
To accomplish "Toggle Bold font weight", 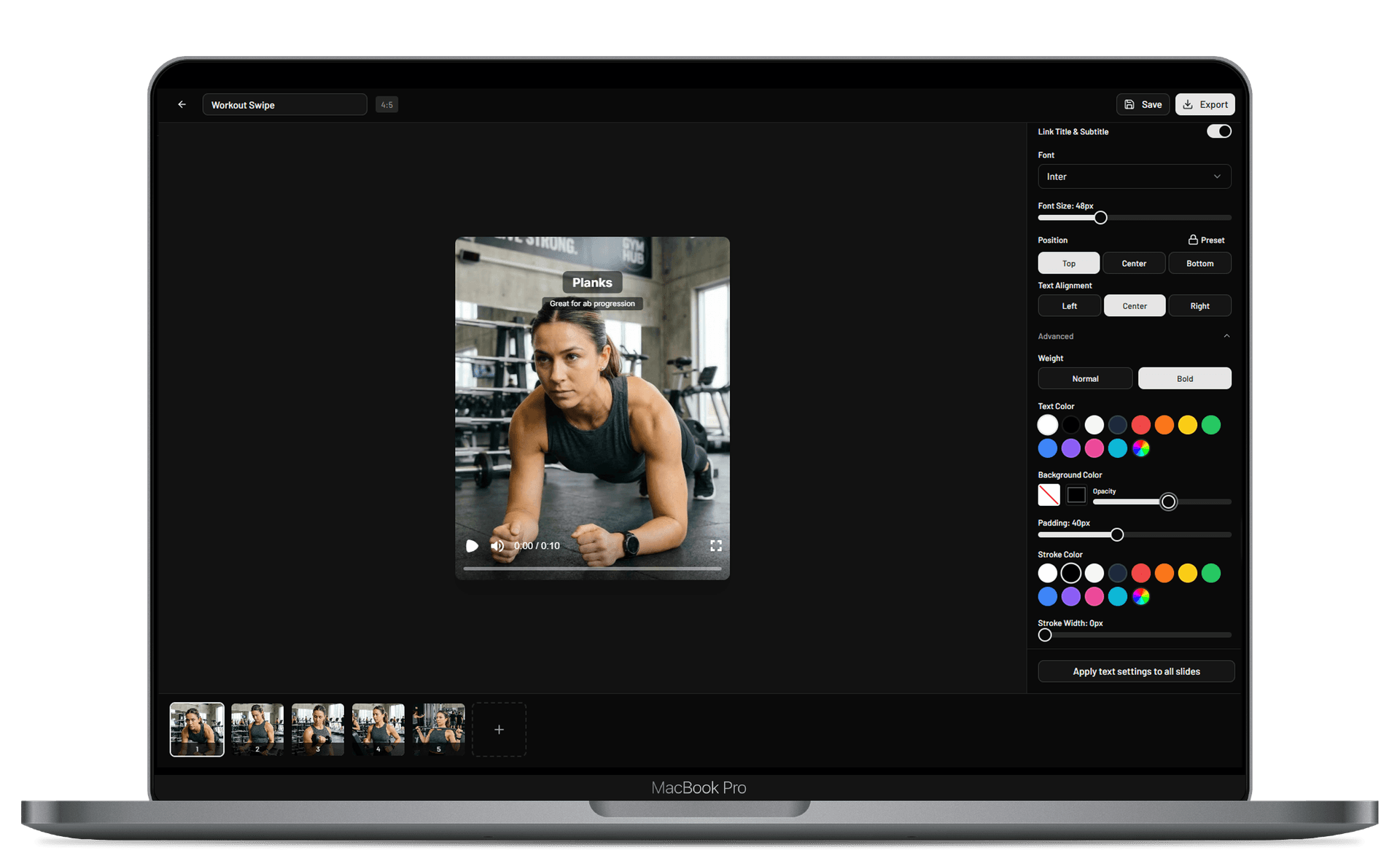I will point(1184,378).
